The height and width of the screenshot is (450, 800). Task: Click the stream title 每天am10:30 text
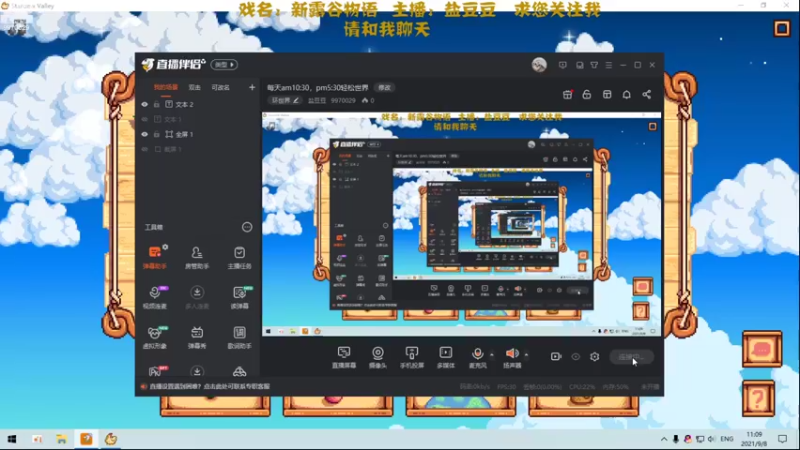[x=317, y=88]
